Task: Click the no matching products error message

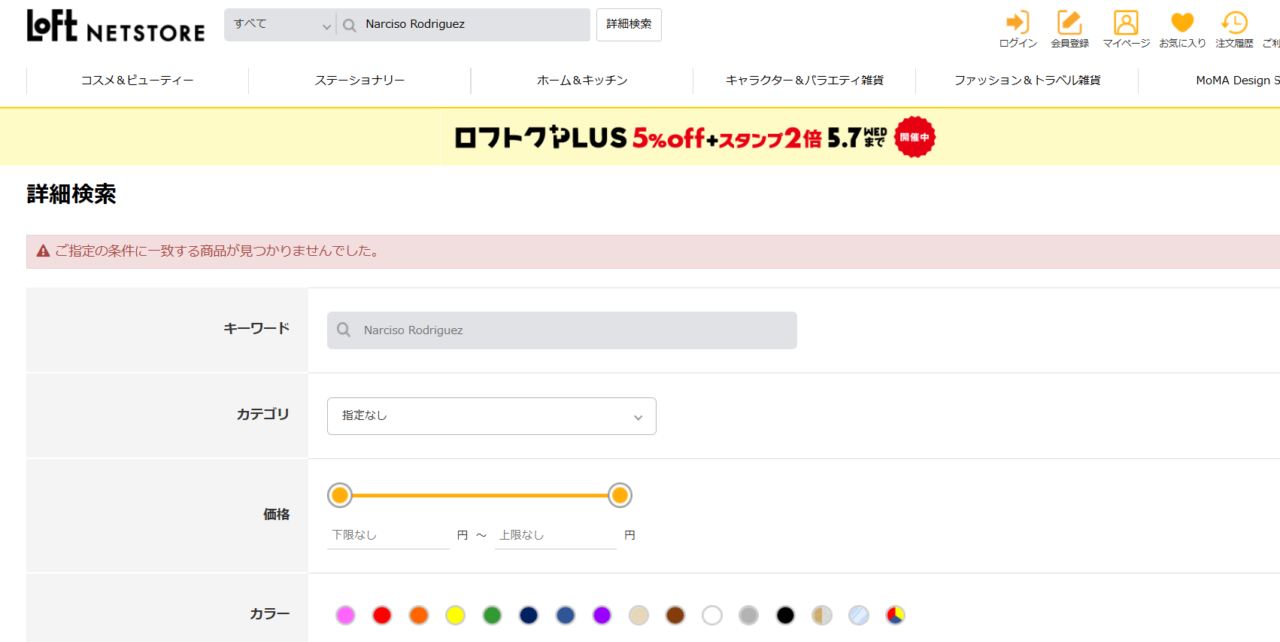Action: tap(653, 251)
